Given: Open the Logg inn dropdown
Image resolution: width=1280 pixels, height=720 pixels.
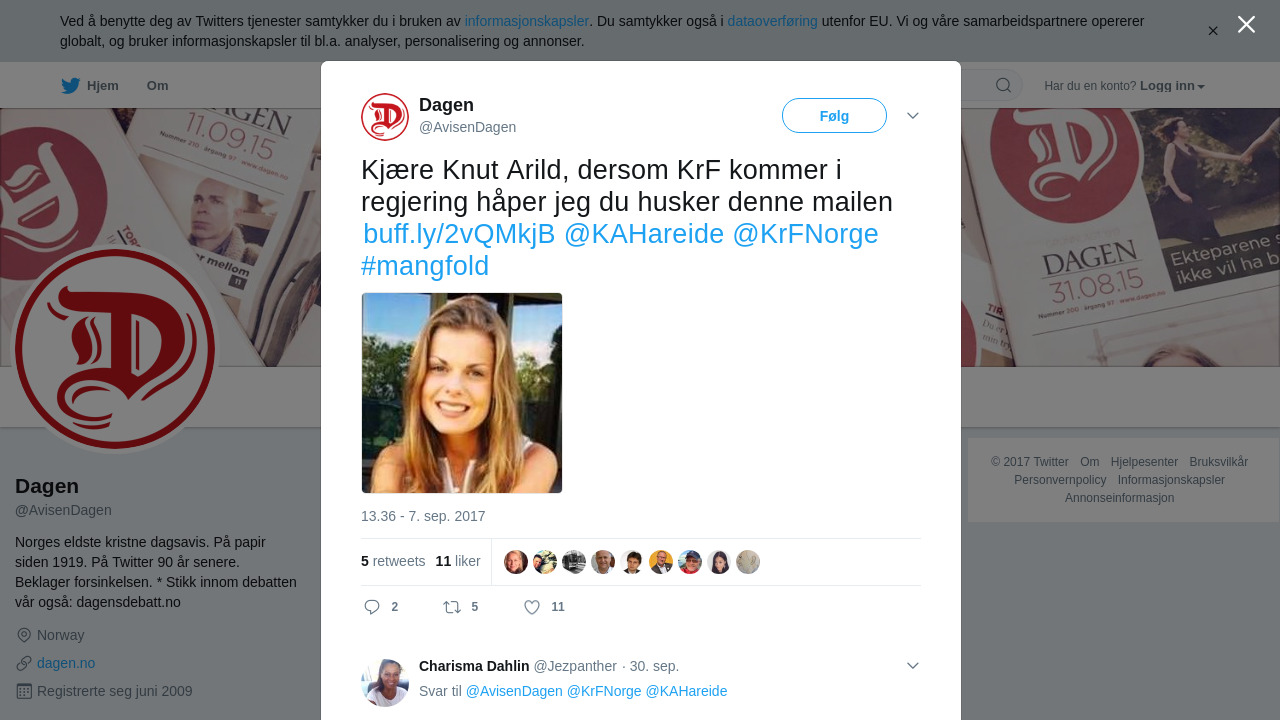Looking at the screenshot, I should [x=1172, y=86].
